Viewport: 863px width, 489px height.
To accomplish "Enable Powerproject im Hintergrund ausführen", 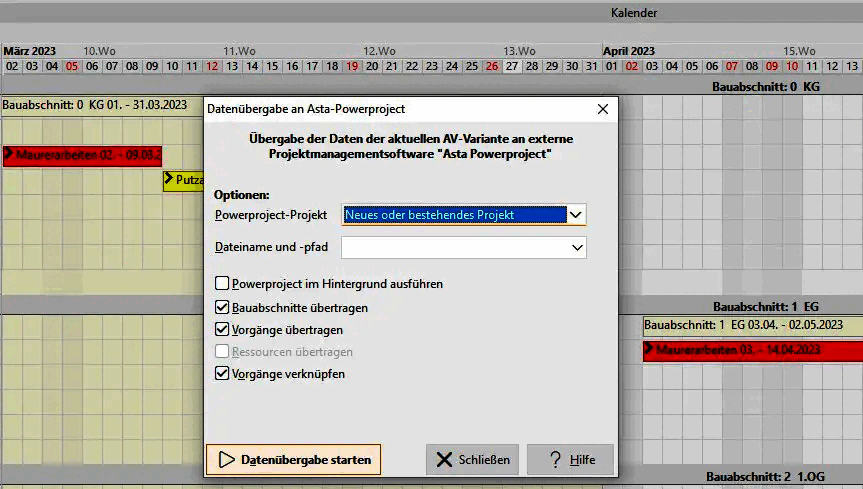I will point(222,284).
